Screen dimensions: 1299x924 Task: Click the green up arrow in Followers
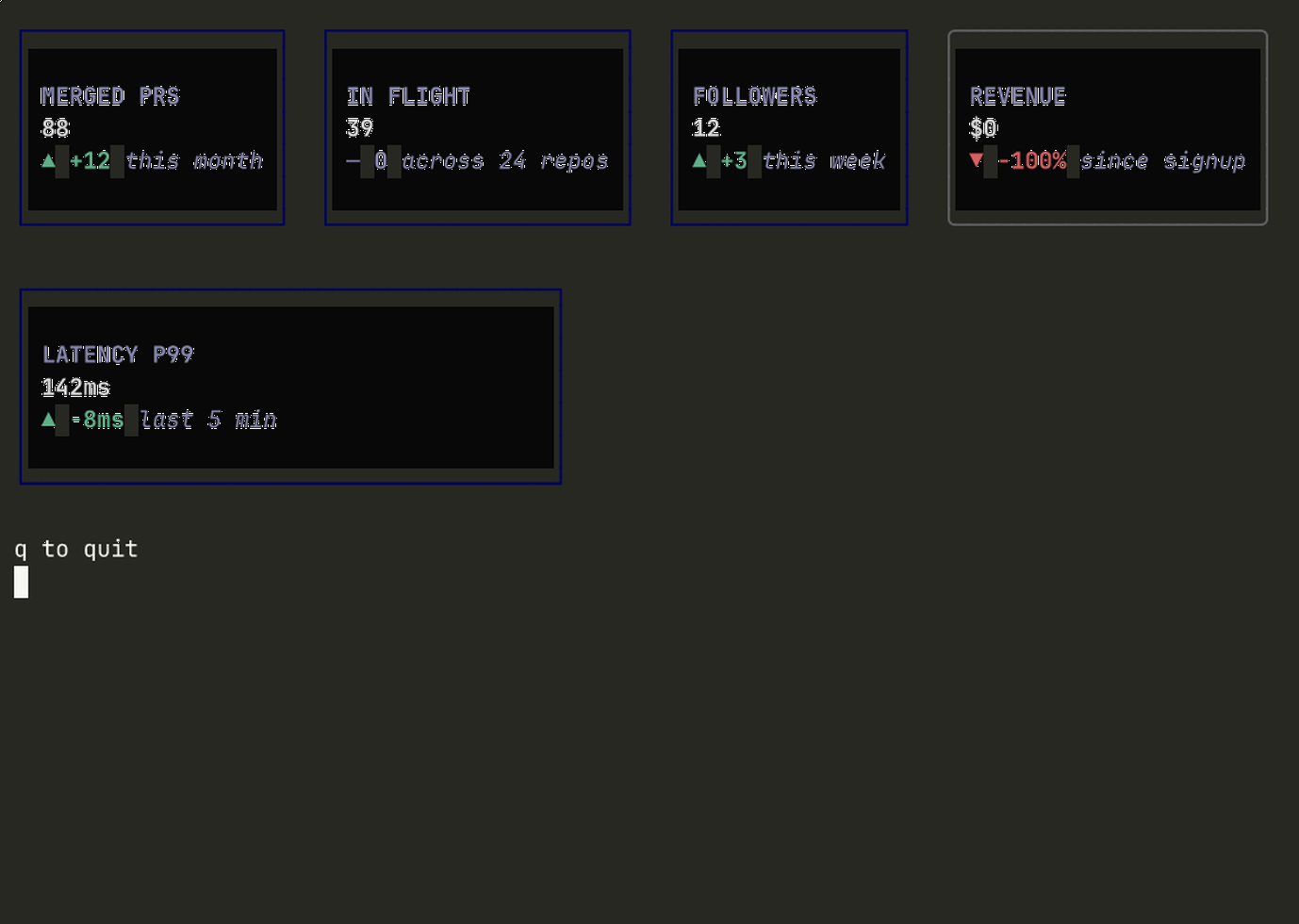(699, 160)
